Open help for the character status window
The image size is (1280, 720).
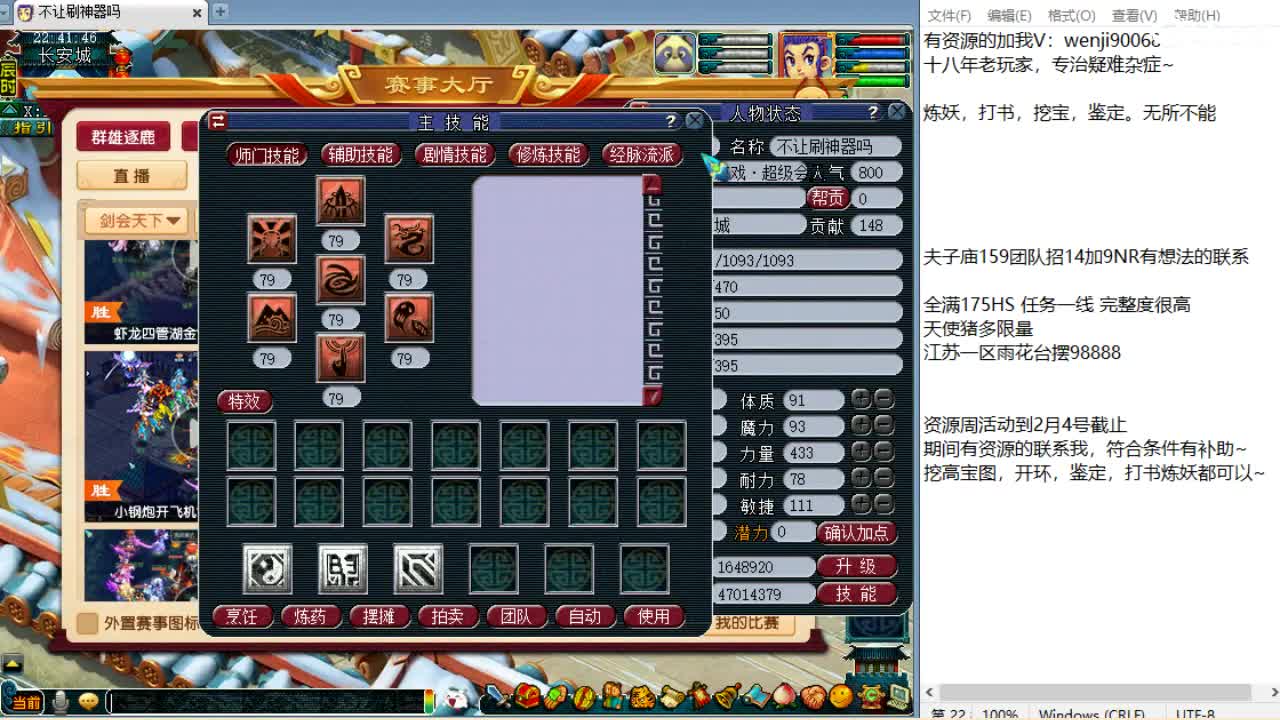pos(872,112)
